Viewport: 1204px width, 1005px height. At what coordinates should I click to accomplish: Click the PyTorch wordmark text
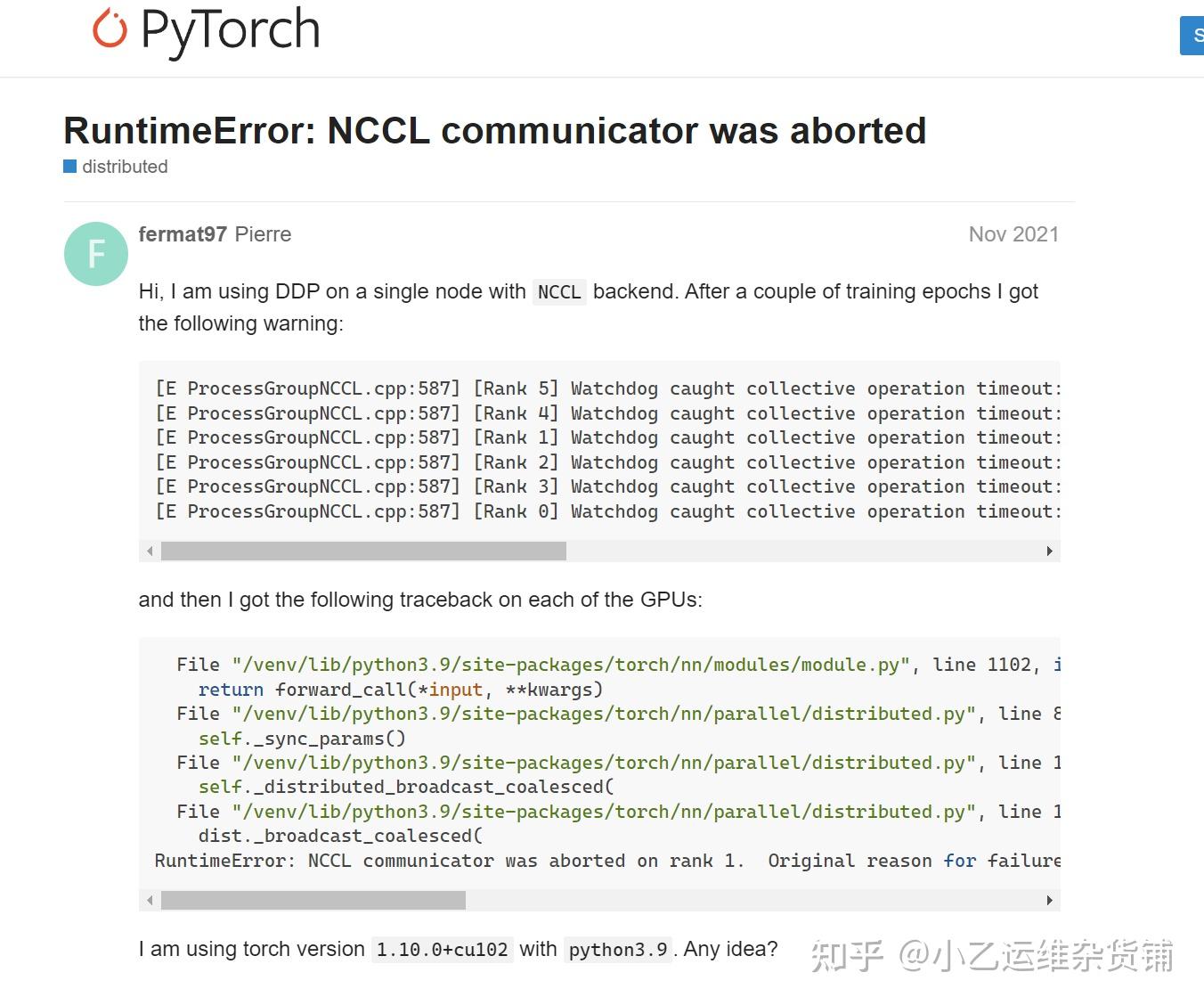coord(231,29)
